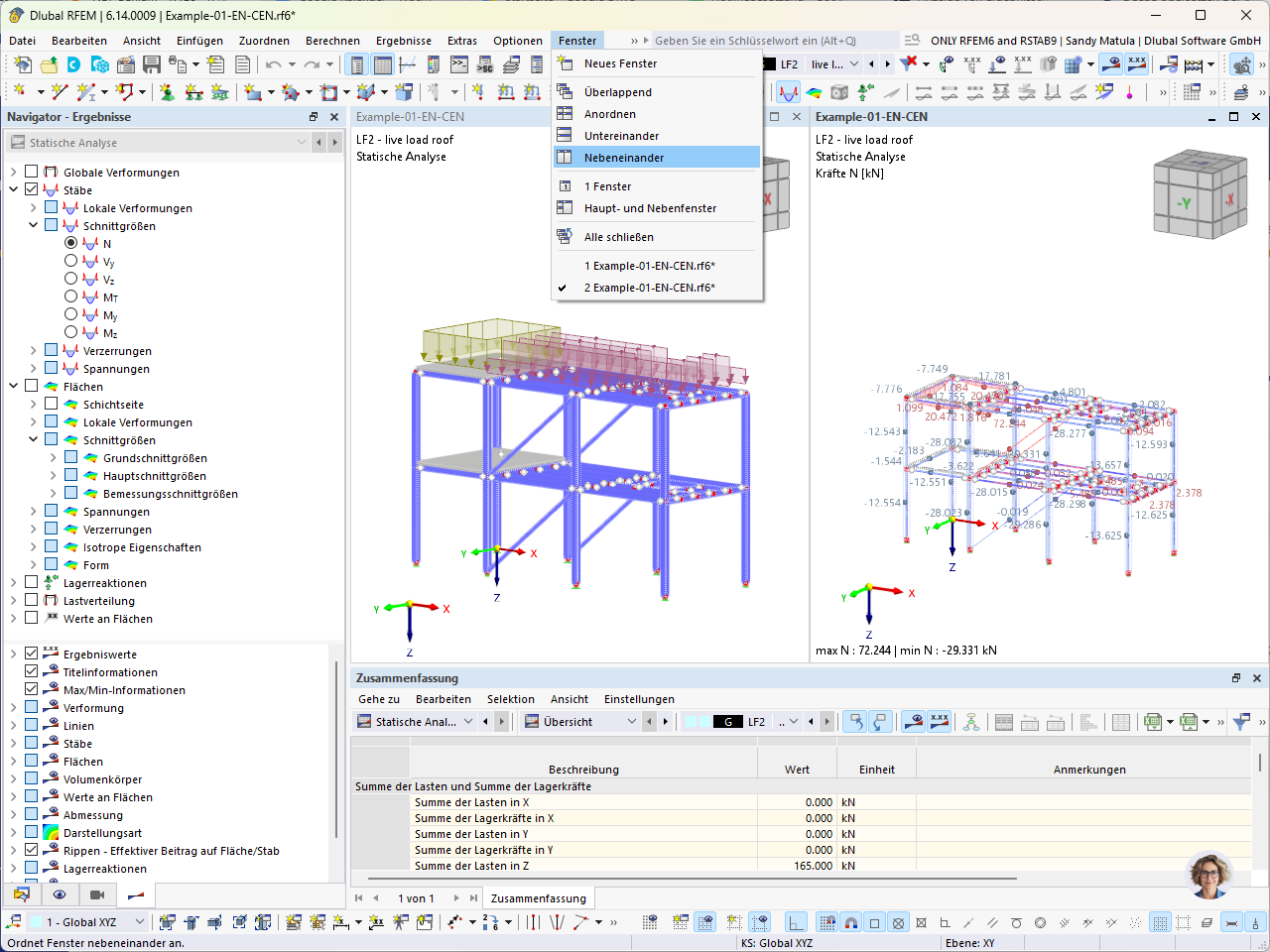Choose Neues Fenster menu entry
The image size is (1270, 952).
point(657,63)
